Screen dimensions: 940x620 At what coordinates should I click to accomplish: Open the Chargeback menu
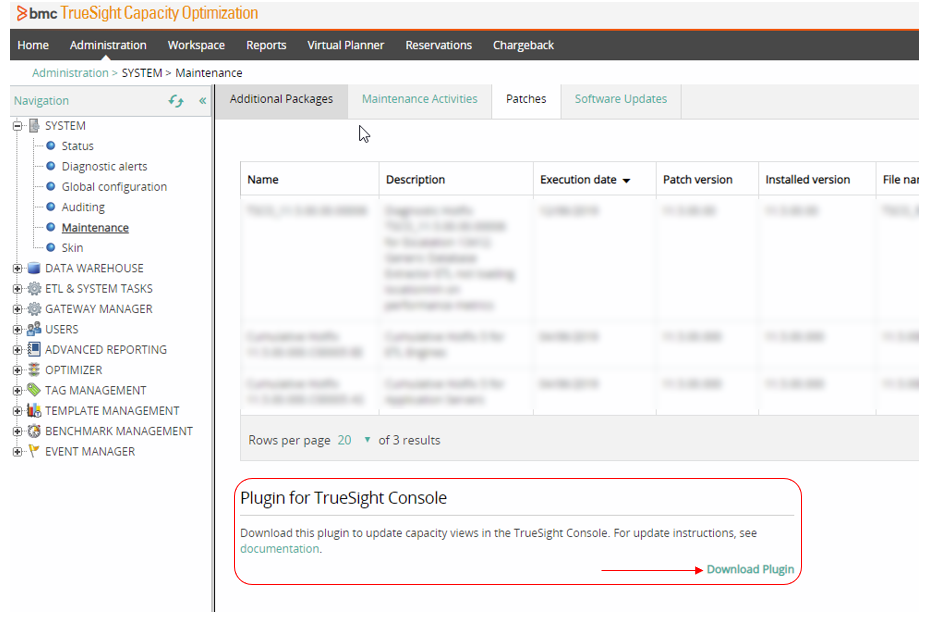(523, 45)
